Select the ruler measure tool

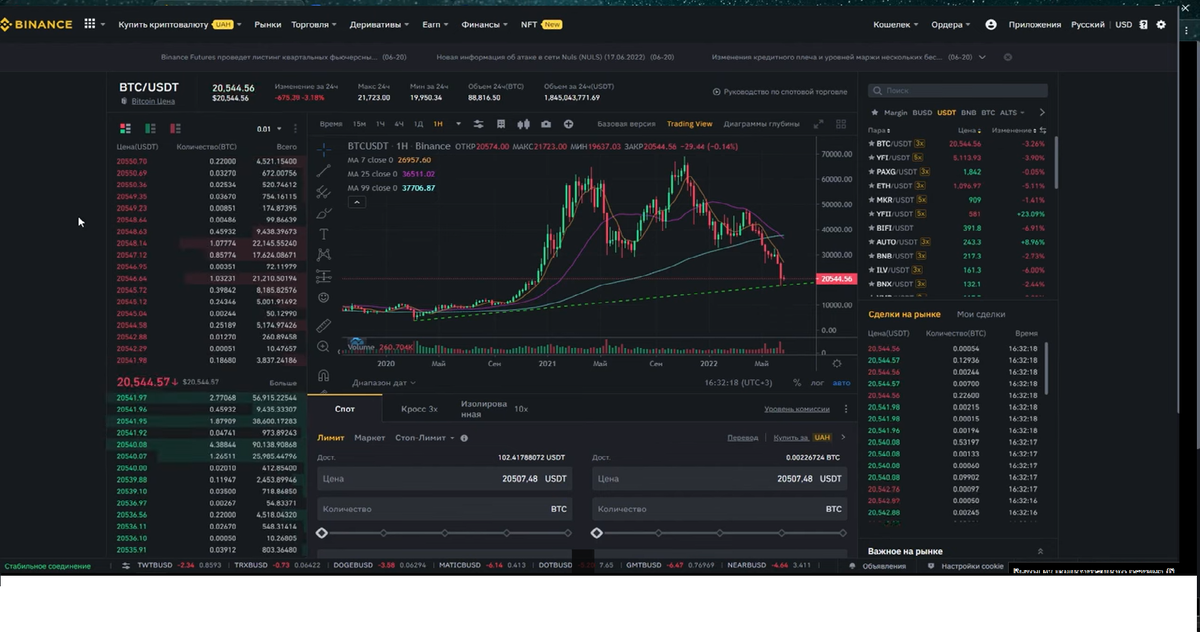pyautogui.click(x=323, y=325)
